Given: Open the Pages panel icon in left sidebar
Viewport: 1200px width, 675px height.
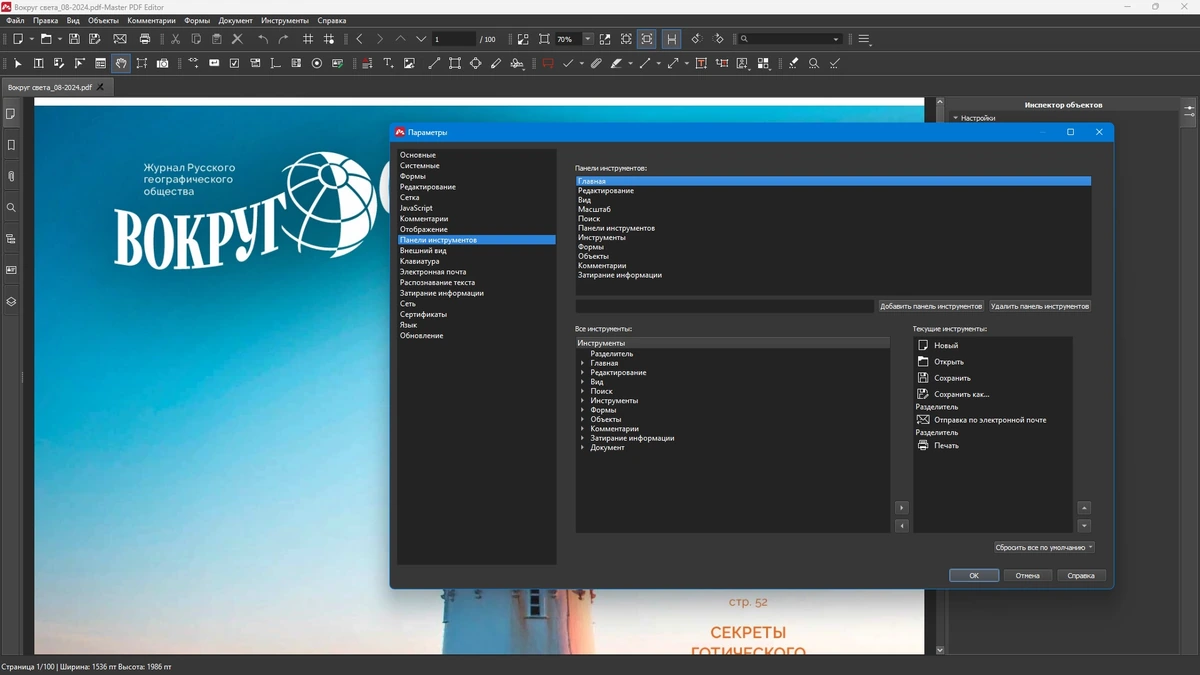Looking at the screenshot, I should [11, 114].
